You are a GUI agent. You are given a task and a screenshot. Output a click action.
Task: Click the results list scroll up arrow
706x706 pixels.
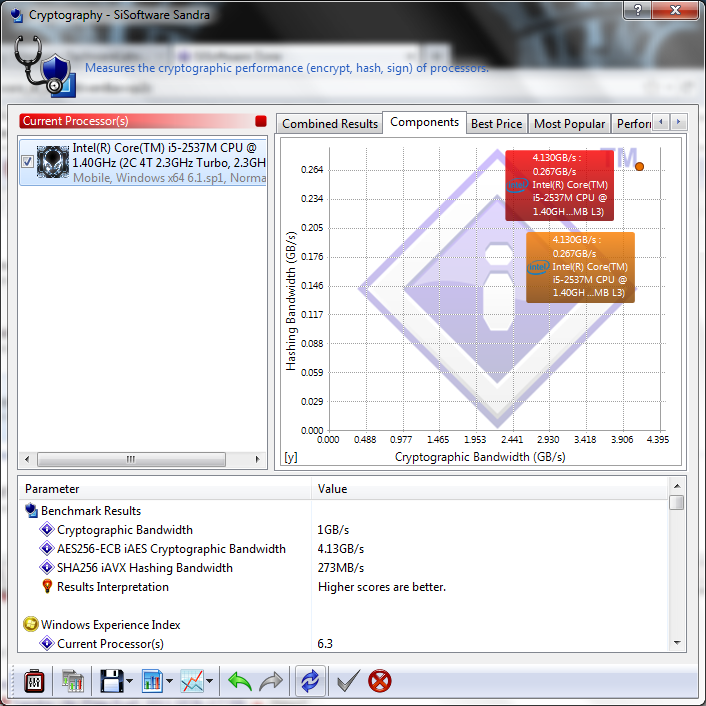tap(677, 486)
